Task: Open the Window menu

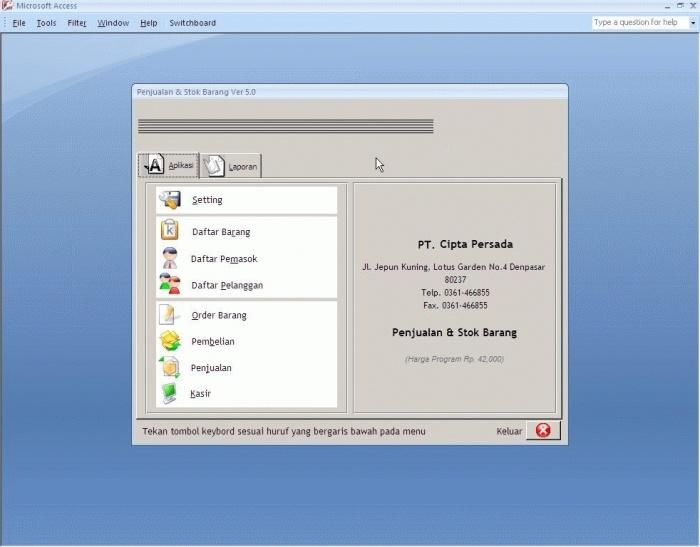Action: [x=113, y=23]
